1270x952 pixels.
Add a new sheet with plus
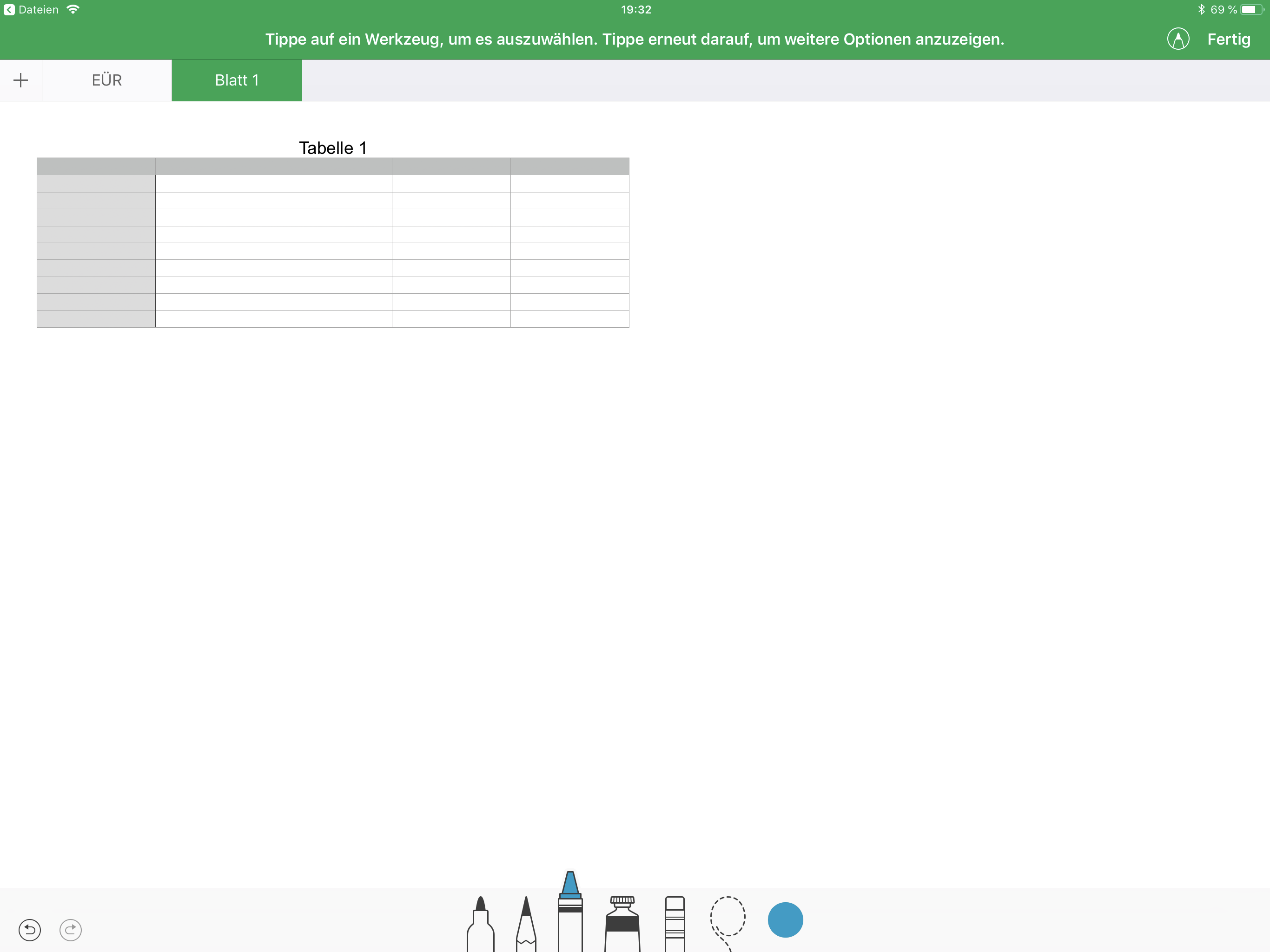point(20,80)
